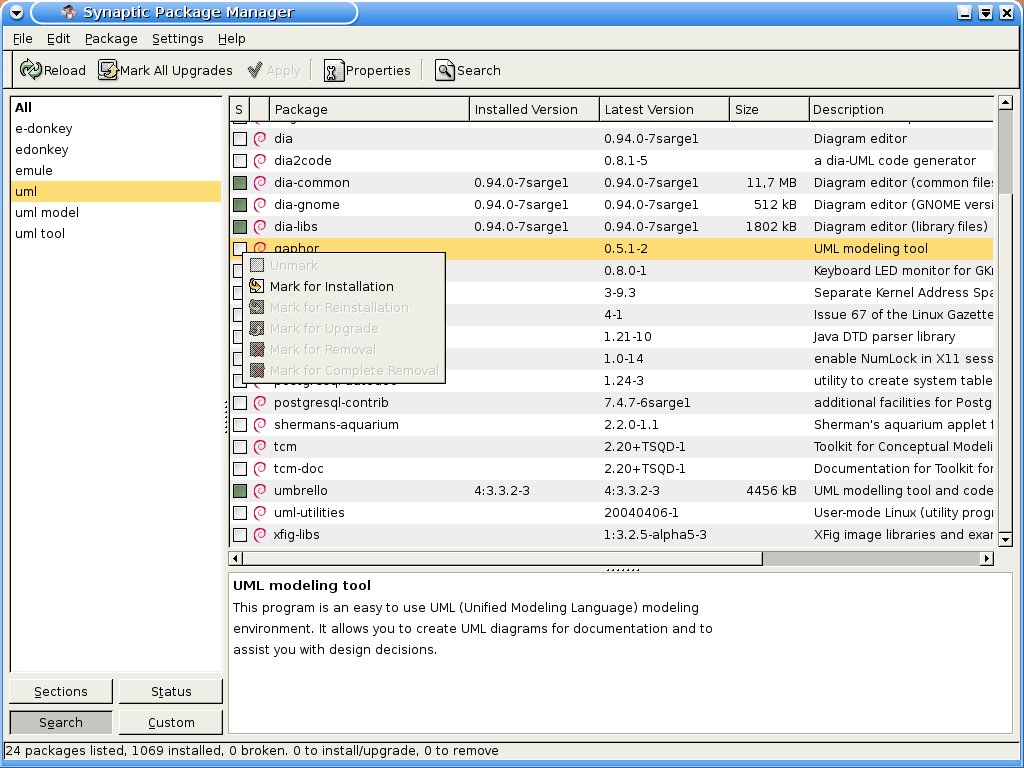The image size is (1024, 768).
Task: Click the horizontal scrollbar left arrow
Action: (236, 558)
